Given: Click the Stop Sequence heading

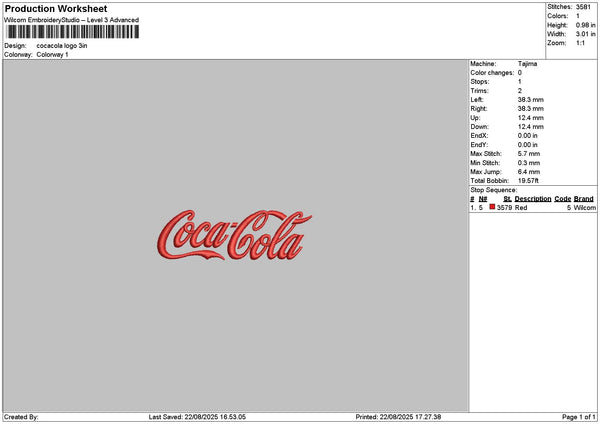Looking at the screenshot, I should 494,190.
